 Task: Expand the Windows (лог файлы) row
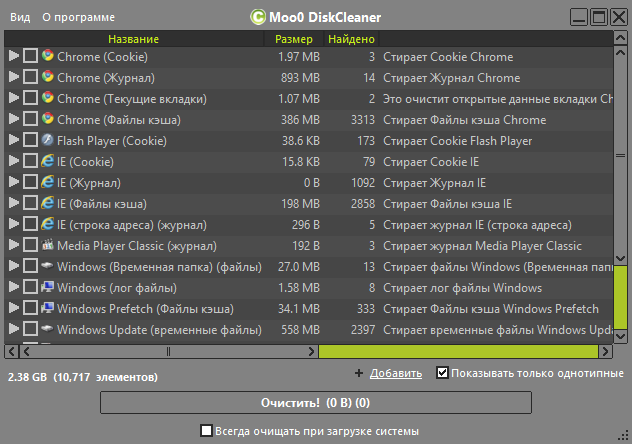[x=14, y=287]
